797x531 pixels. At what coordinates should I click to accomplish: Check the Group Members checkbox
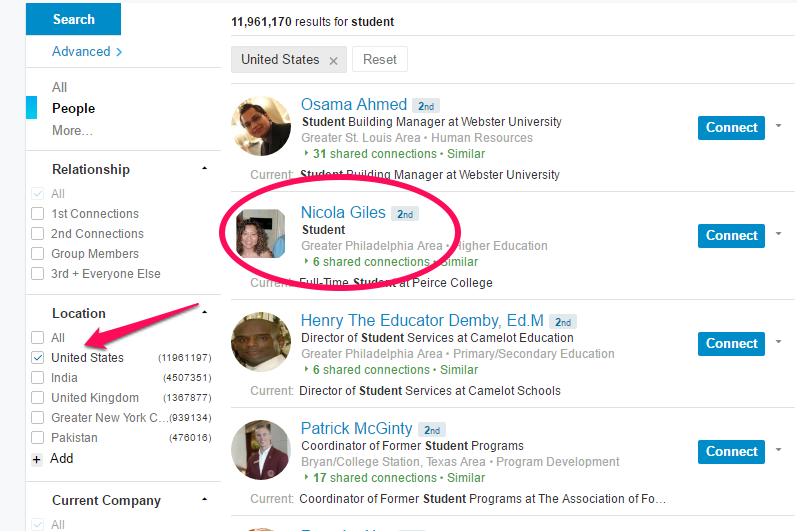(x=38, y=254)
